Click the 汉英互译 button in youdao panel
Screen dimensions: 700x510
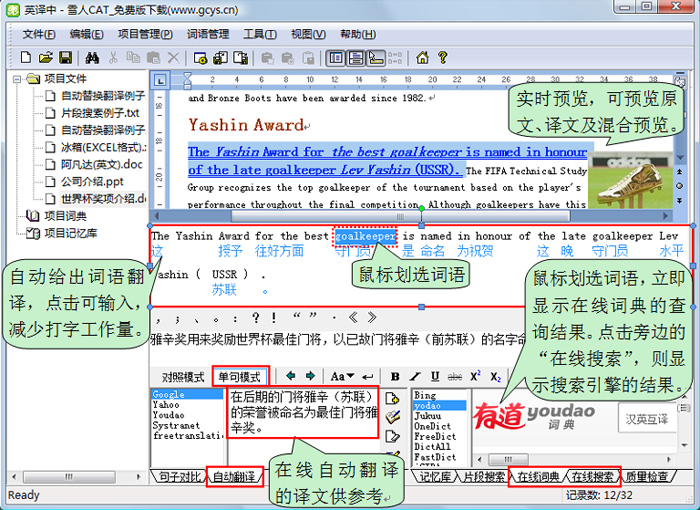pyautogui.click(x=647, y=417)
